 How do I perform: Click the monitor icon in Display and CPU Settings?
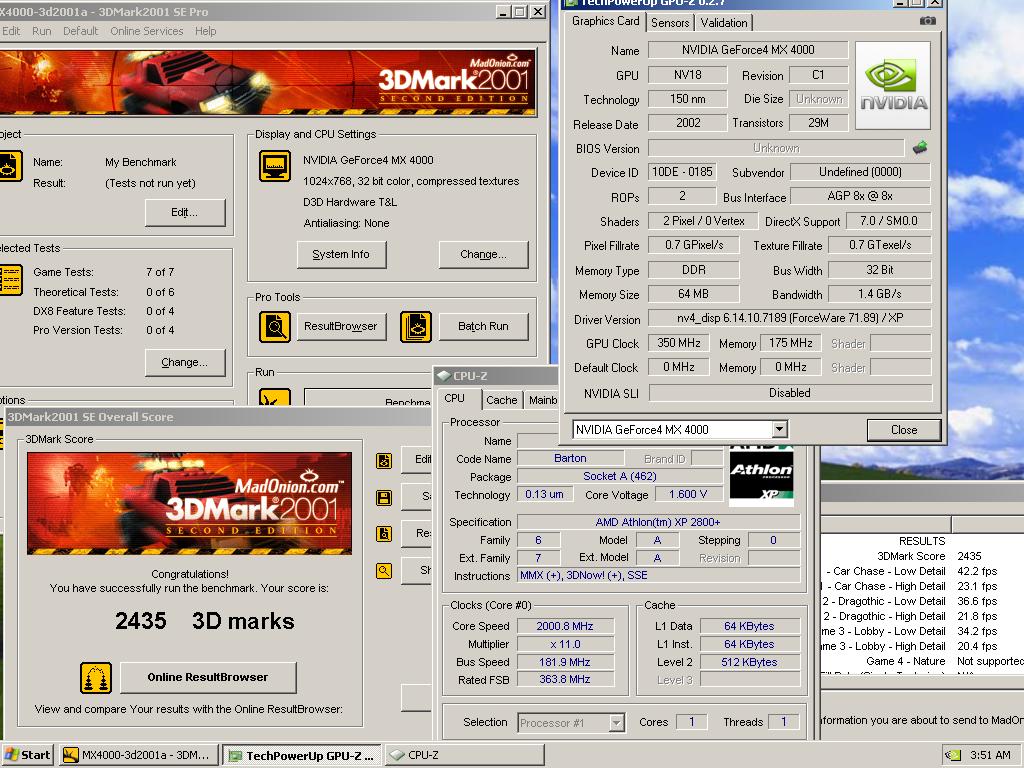(275, 166)
